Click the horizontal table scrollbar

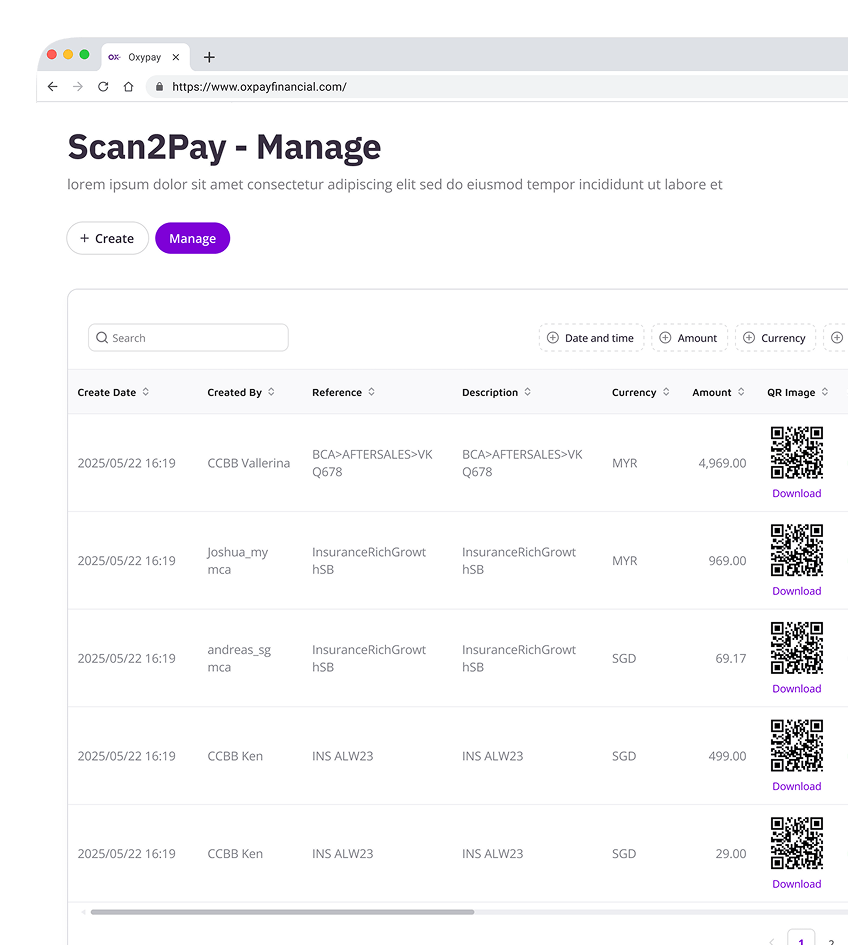pyautogui.click(x=282, y=912)
